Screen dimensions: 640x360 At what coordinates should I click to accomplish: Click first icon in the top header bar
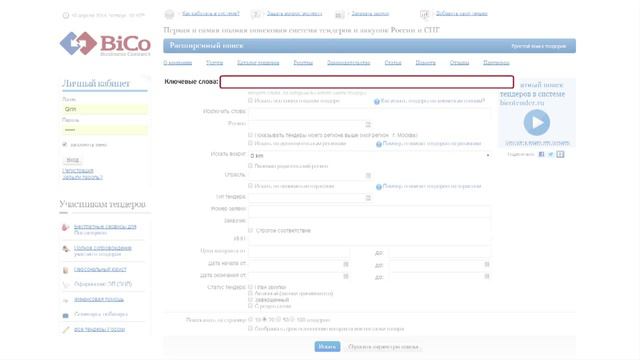169,15
